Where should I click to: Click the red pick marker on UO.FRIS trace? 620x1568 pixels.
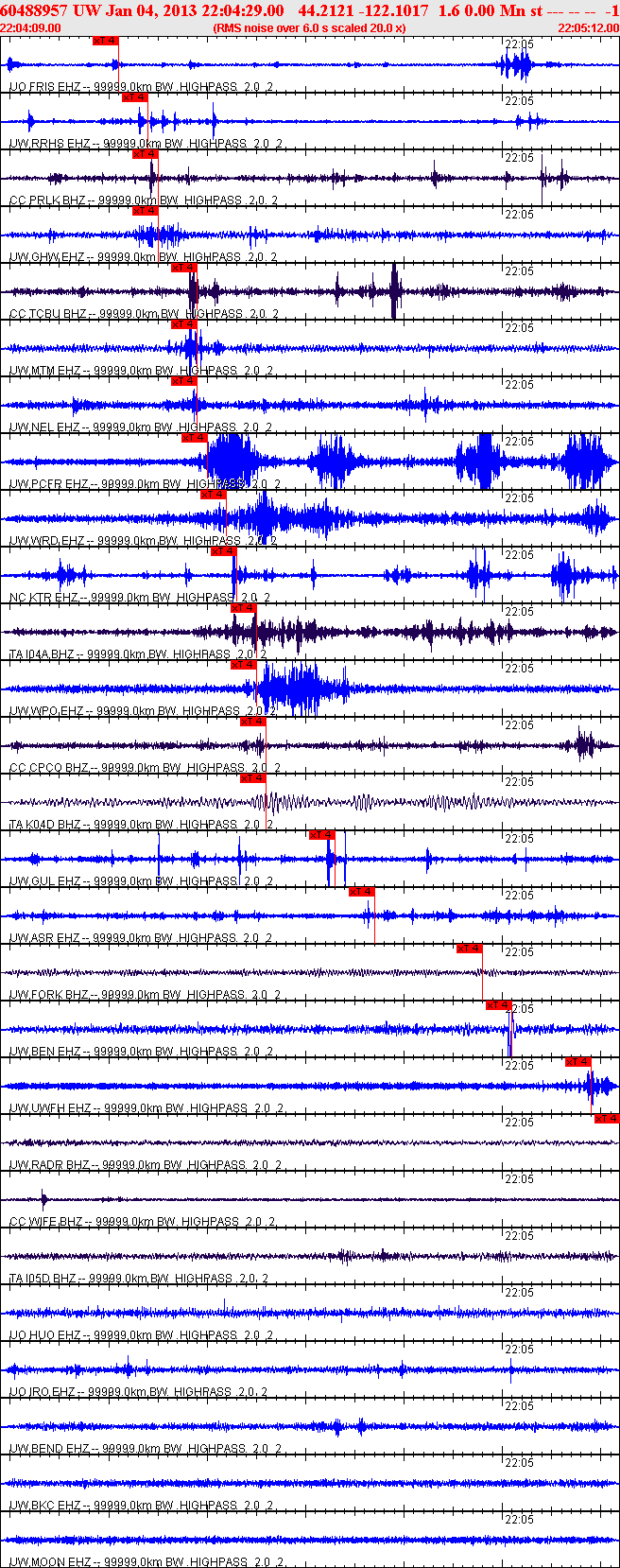106,41
